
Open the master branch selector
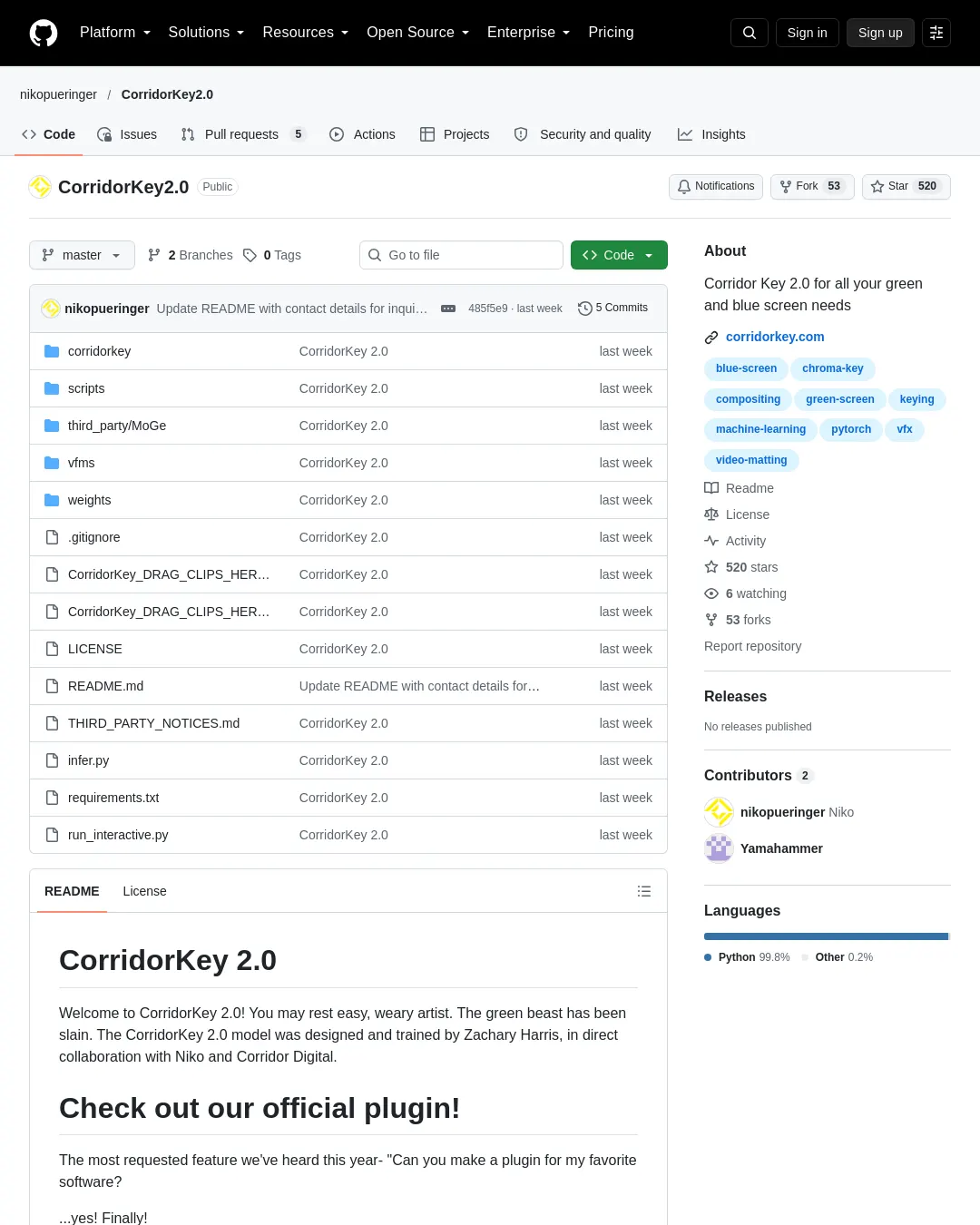point(82,255)
